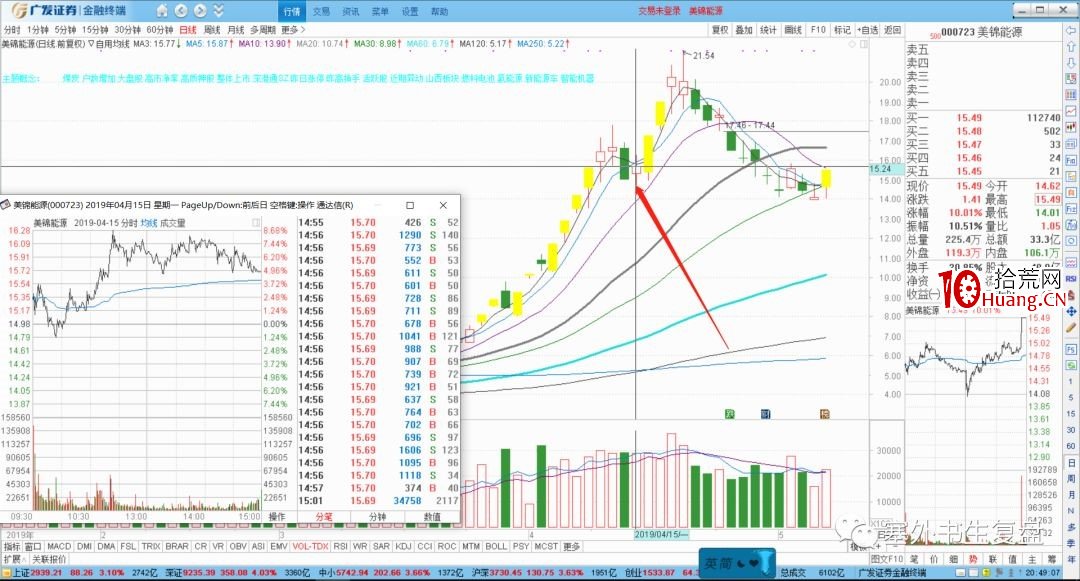Viewport: 1080px width, 581px height.
Task: Expand the 扩展 panel
Action: [x=12, y=559]
